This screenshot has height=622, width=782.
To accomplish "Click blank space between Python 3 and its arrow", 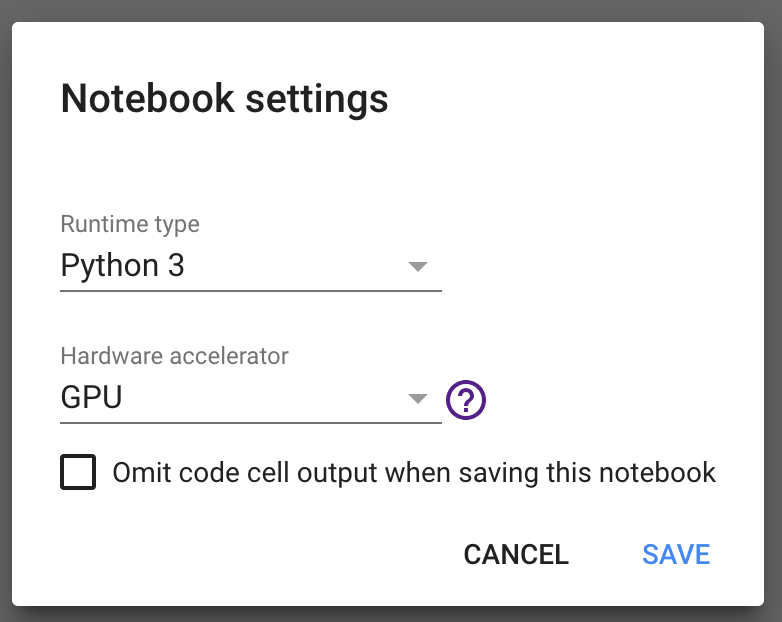I will tap(300, 267).
